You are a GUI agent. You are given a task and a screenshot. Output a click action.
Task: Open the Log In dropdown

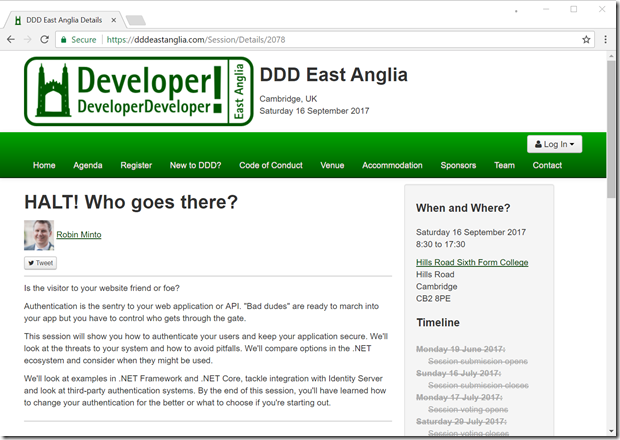554,144
